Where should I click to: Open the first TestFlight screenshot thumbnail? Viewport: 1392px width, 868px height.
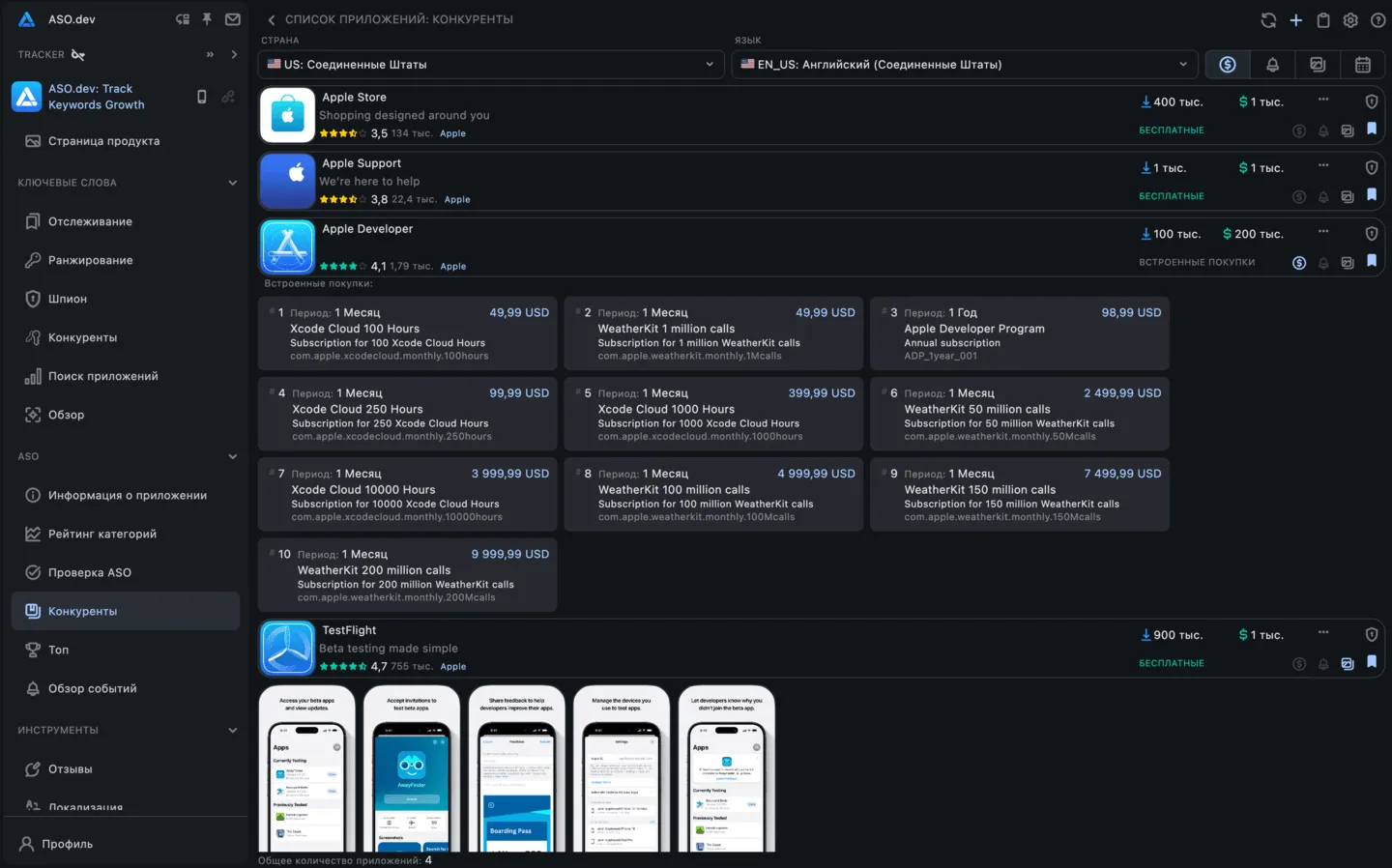[306, 769]
